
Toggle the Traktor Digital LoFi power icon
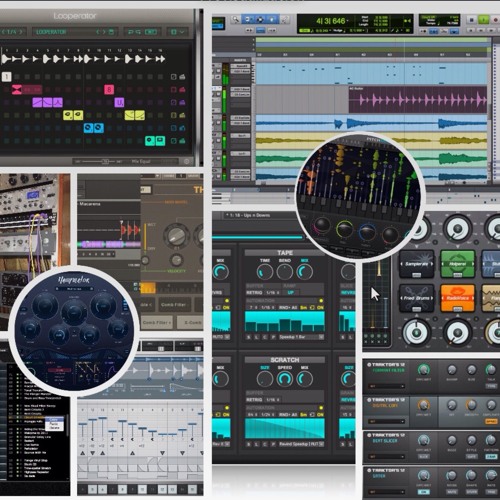(x=369, y=400)
